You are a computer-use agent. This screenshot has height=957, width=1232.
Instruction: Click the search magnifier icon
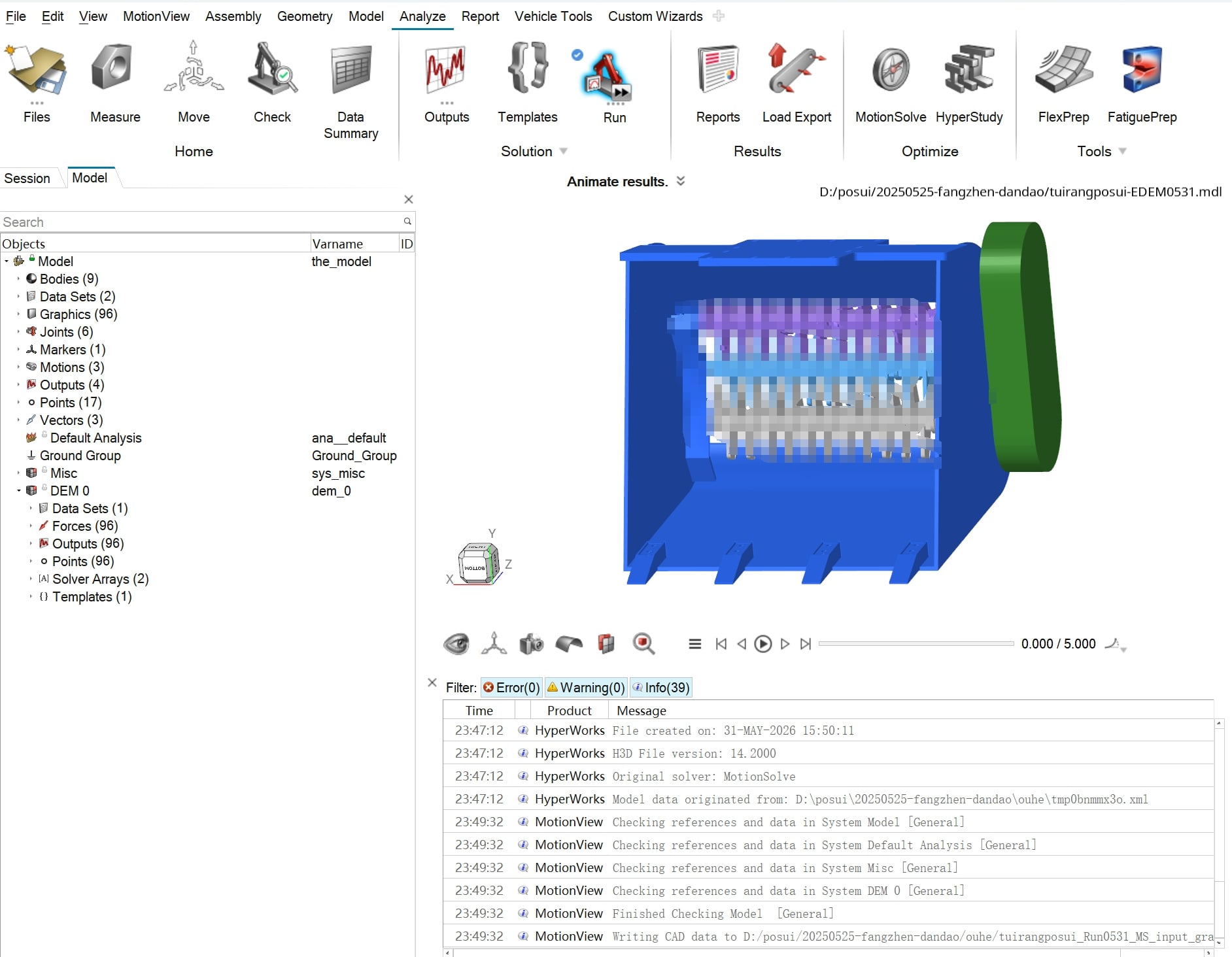click(407, 222)
